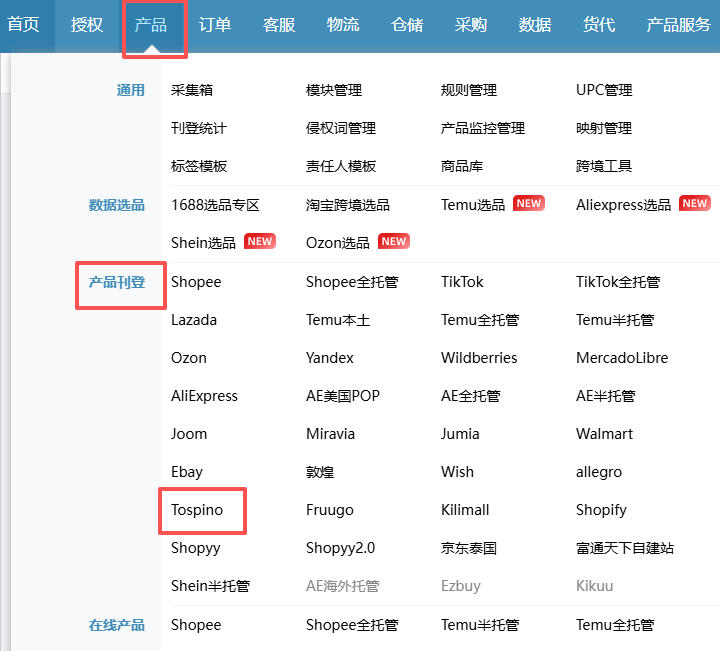Click 侵权词管理 menu item

(x=340, y=128)
